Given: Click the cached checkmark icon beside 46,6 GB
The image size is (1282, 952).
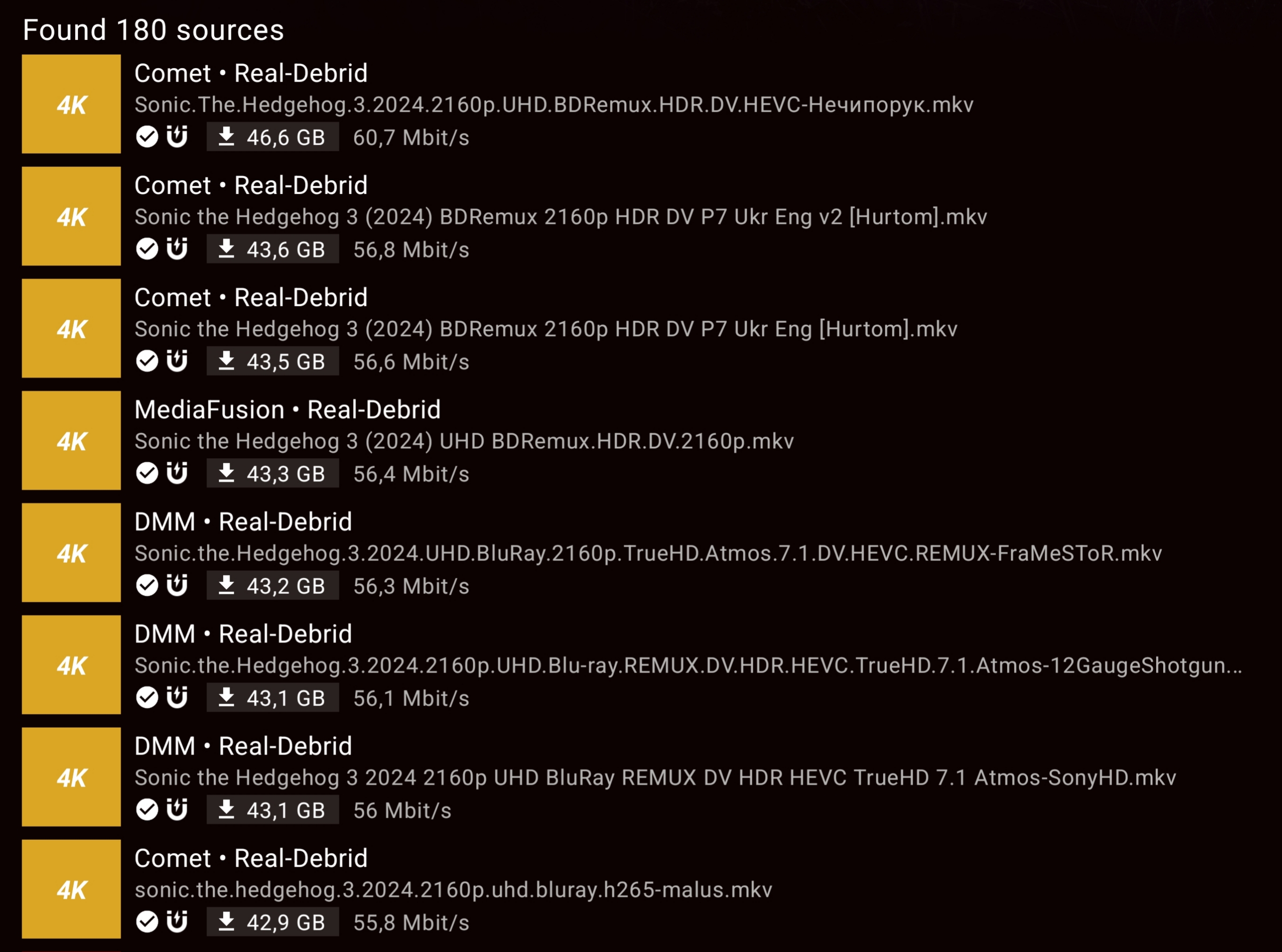Looking at the screenshot, I should click(x=147, y=137).
